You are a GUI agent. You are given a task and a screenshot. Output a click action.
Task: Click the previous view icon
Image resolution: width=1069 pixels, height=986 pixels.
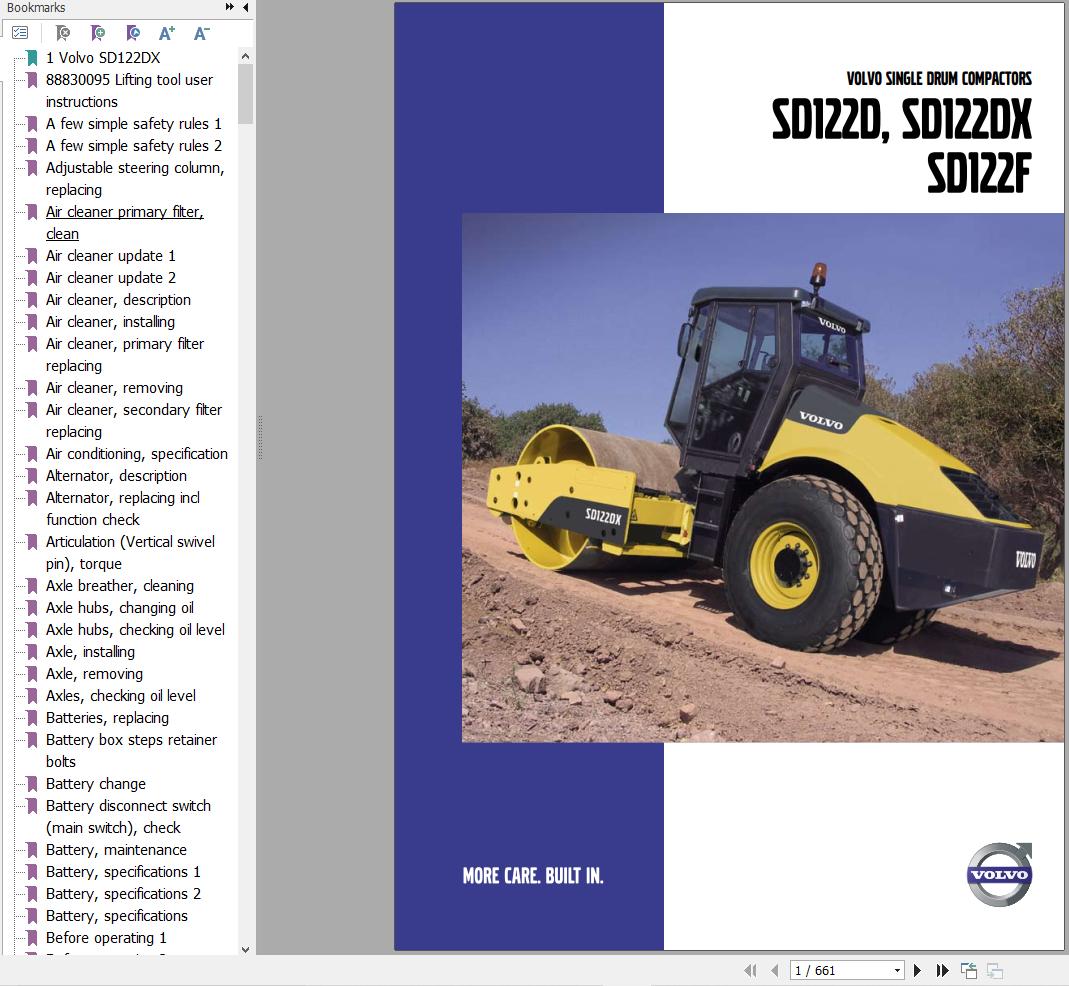point(968,970)
